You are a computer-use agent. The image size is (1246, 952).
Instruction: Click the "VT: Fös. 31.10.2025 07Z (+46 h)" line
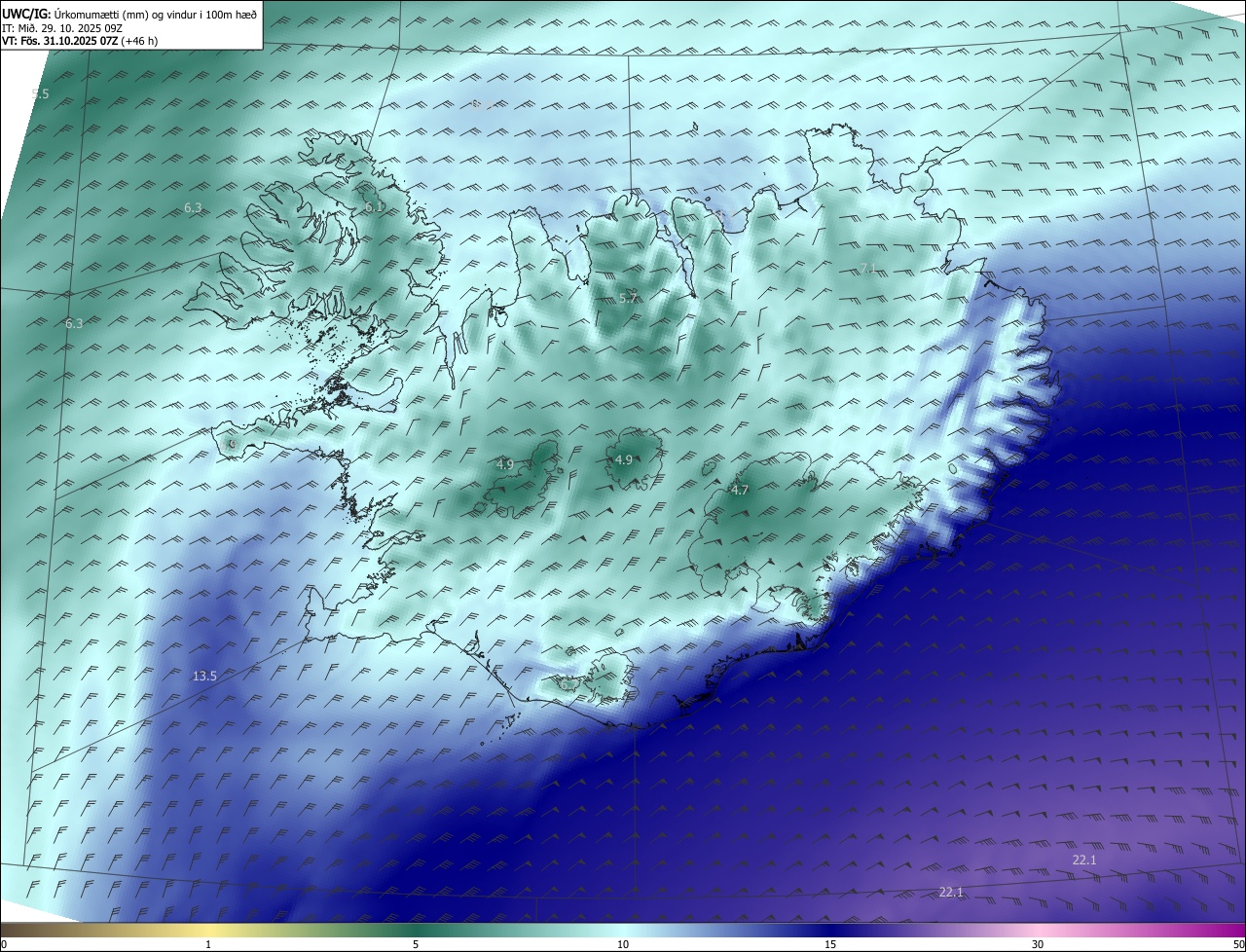(79, 41)
